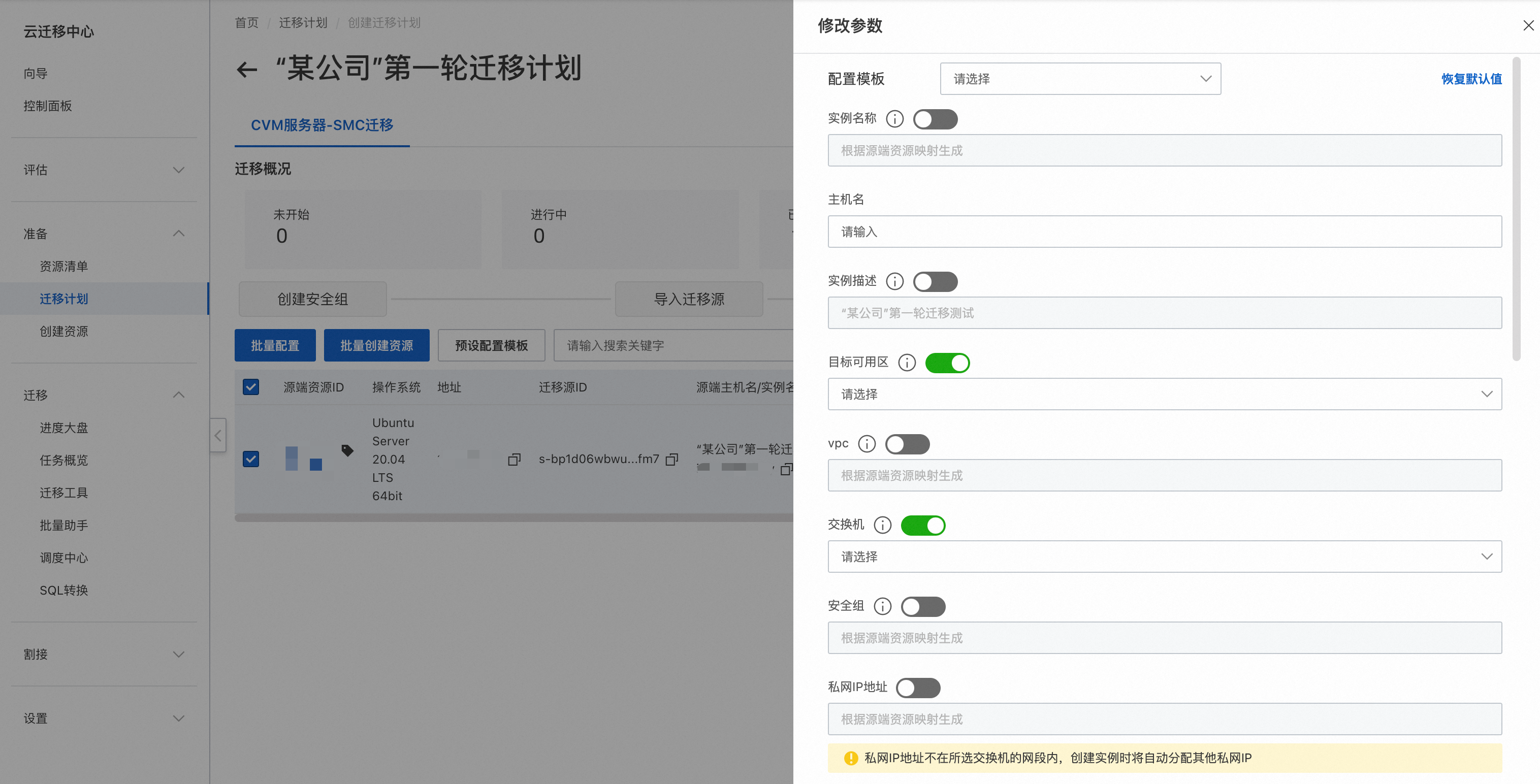This screenshot has height=784, width=1540.
Task: Toggle the 实例名称 switch
Action: tap(935, 119)
